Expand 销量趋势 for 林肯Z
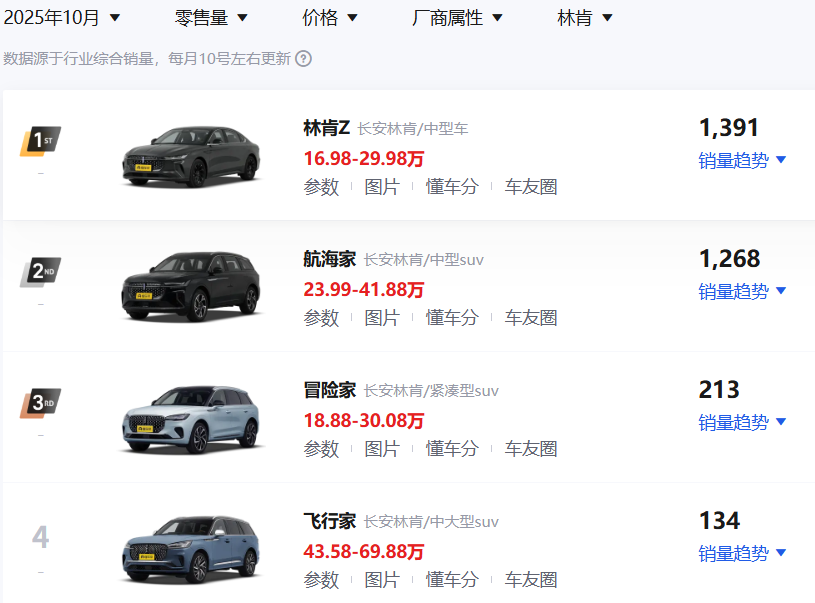 [x=742, y=160]
